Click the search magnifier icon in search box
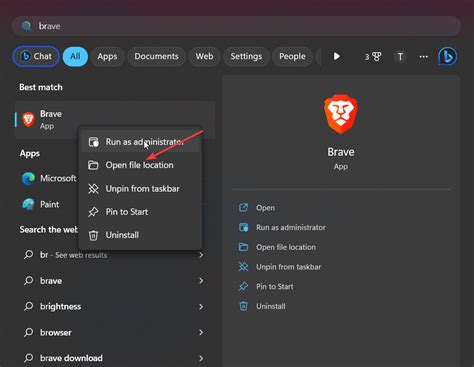This screenshot has width=474, height=367. 27,26
